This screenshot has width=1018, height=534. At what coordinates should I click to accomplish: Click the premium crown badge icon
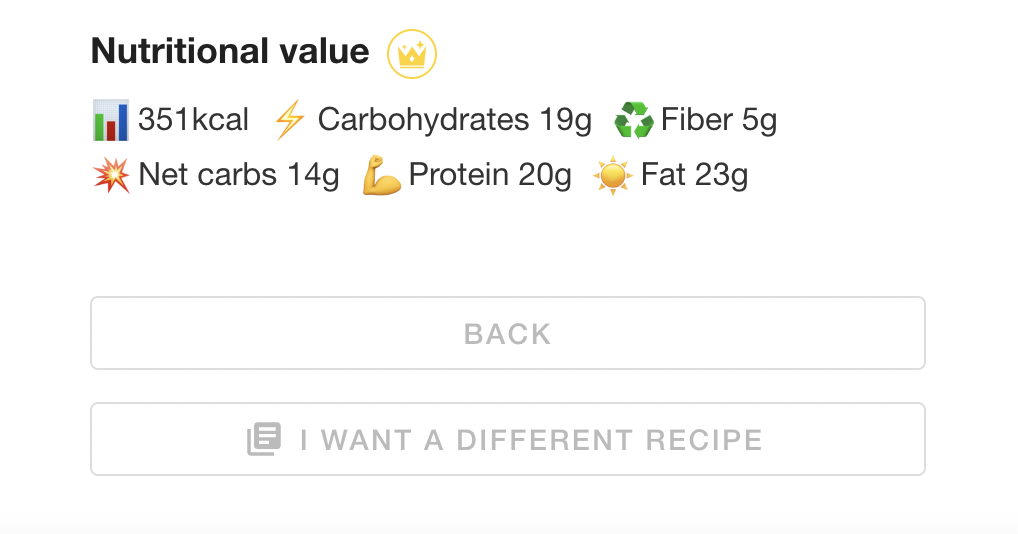412,54
